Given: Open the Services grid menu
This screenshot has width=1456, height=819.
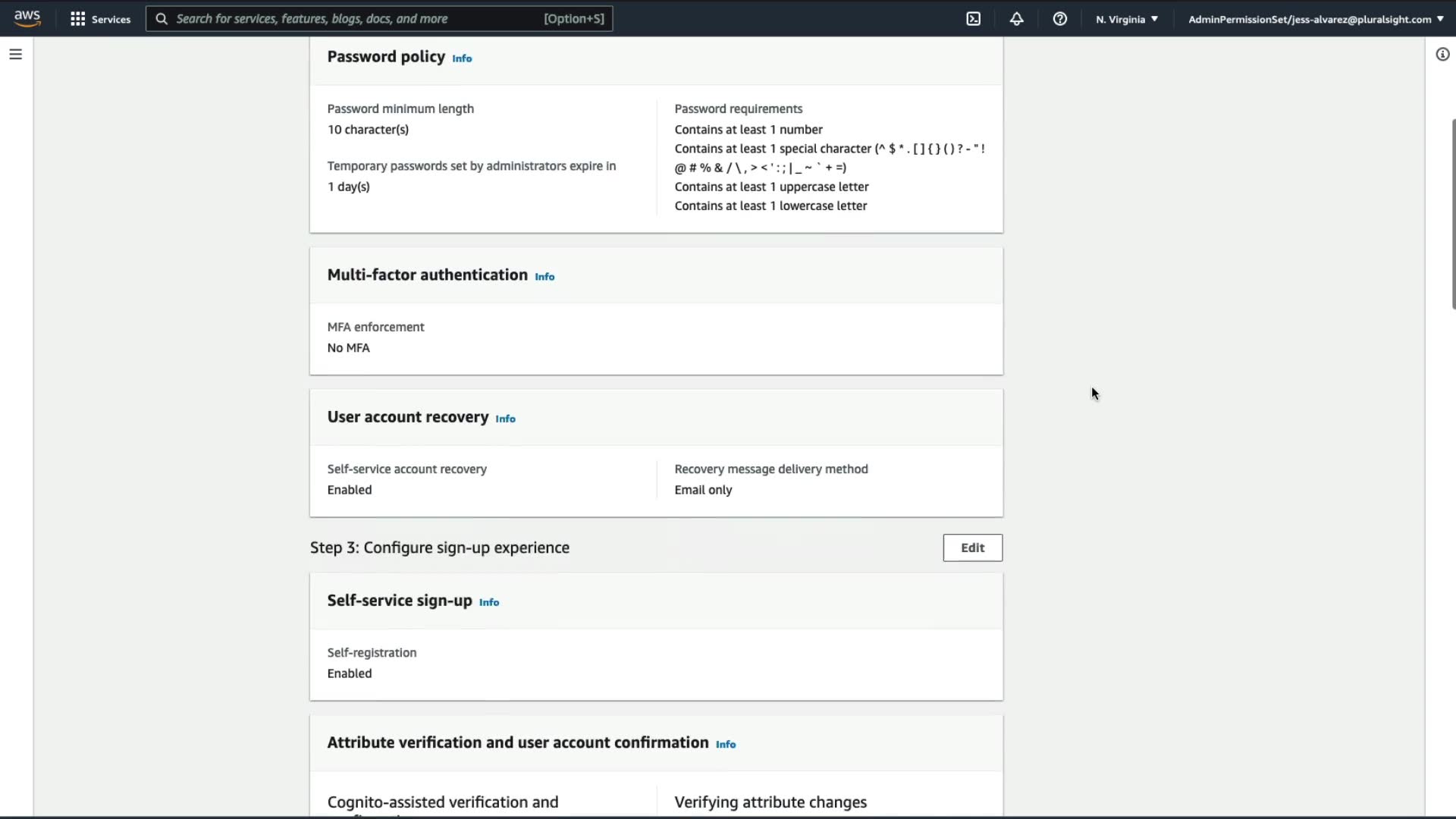Looking at the screenshot, I should point(77,19).
